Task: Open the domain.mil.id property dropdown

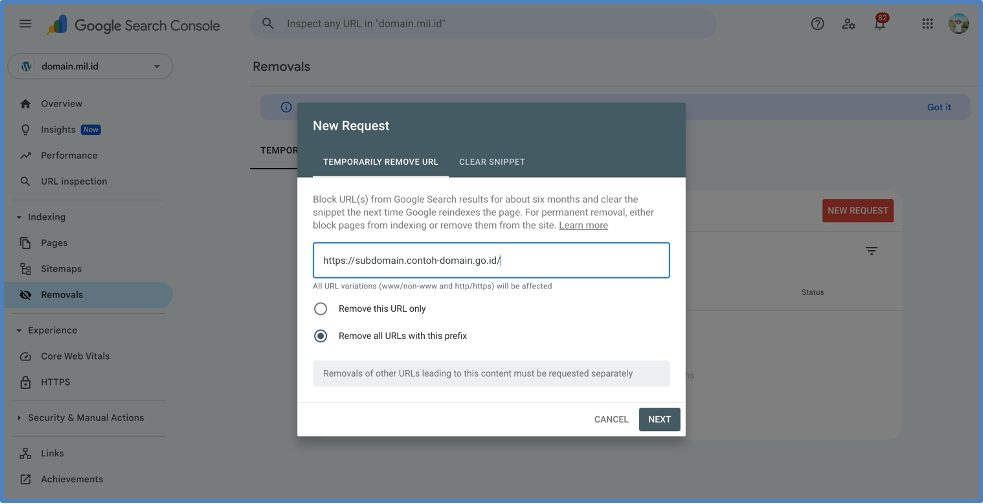Action: click(x=90, y=67)
